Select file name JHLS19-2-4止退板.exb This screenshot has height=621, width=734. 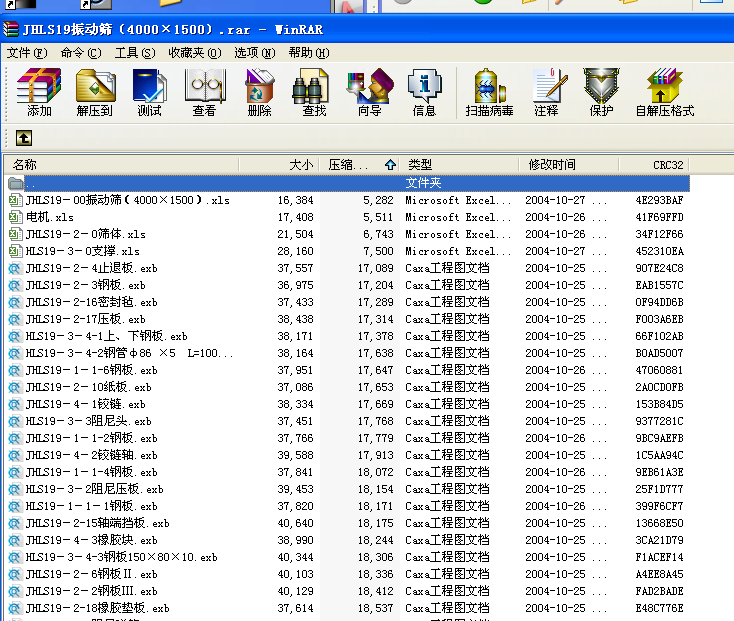point(91,268)
